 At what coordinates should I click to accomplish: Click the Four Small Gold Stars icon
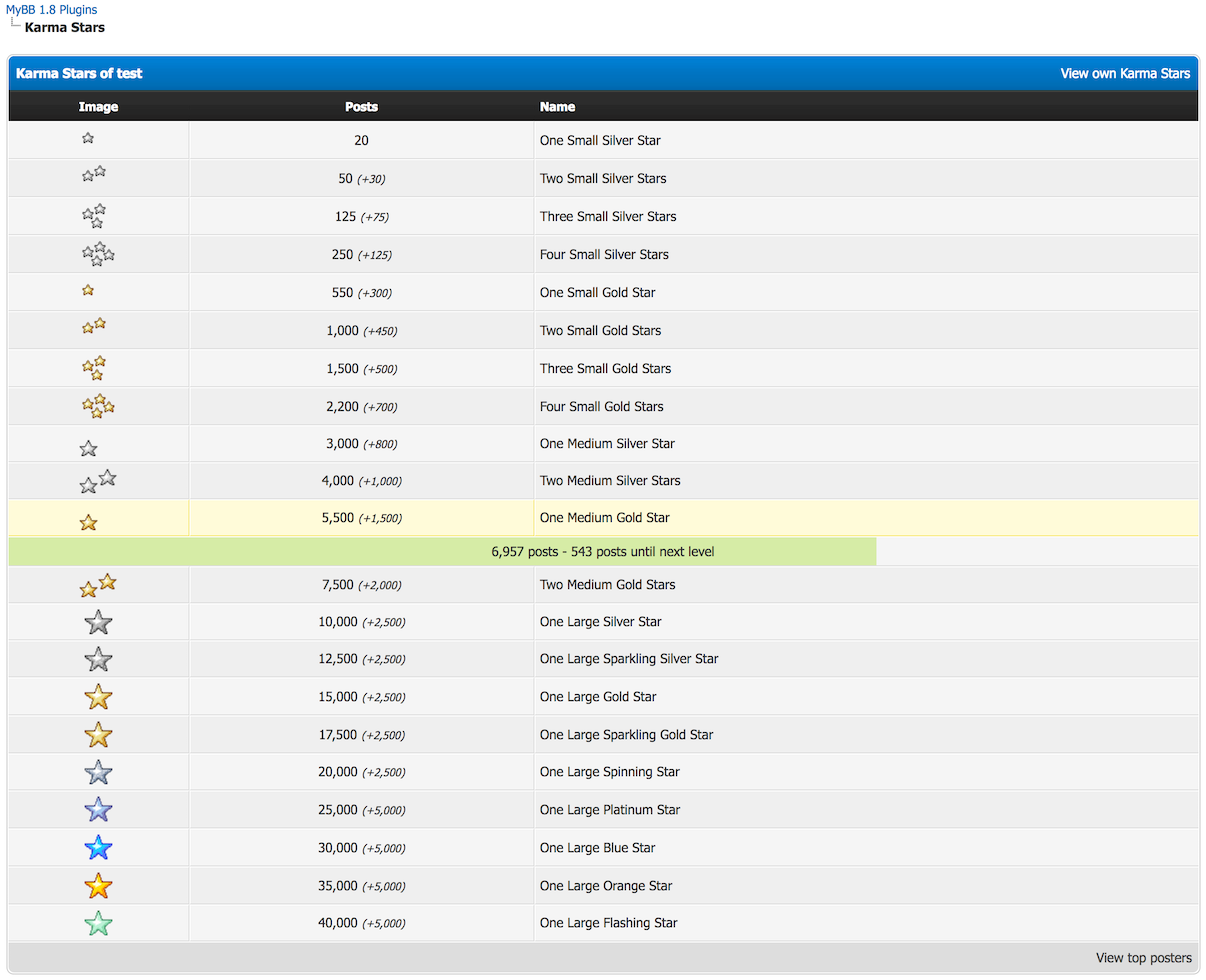pos(98,406)
